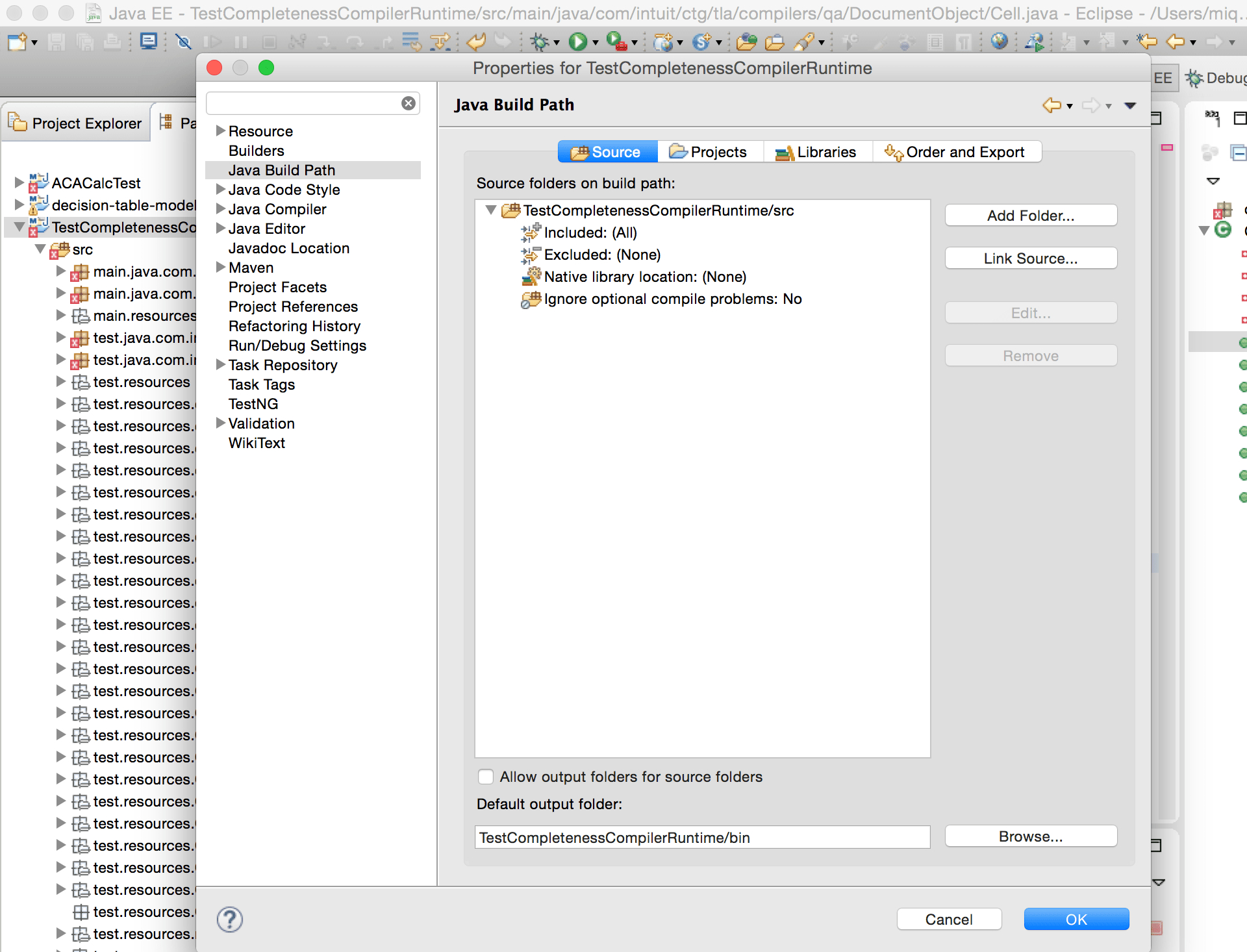The image size is (1247, 952).
Task: Click the Run Last Tool icon
Action: coord(616,42)
